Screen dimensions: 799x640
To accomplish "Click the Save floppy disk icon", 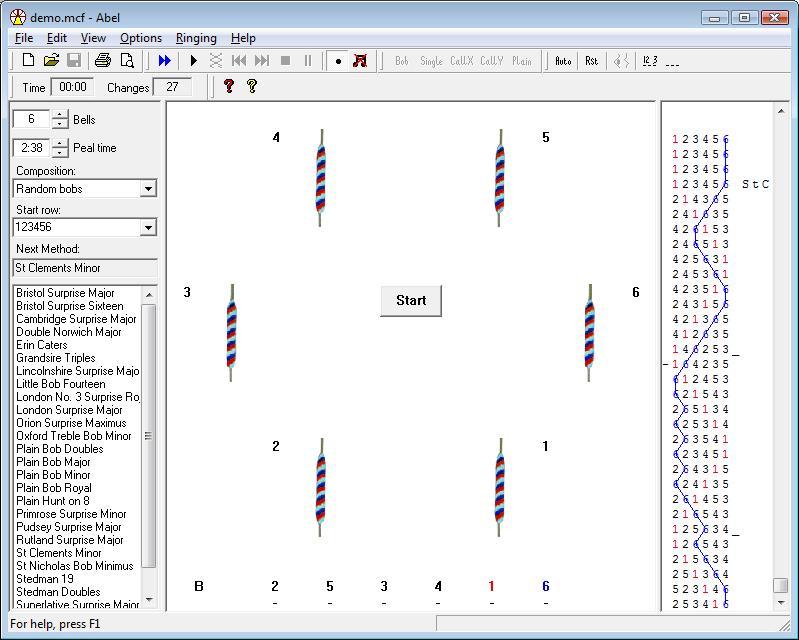I will tap(74, 61).
